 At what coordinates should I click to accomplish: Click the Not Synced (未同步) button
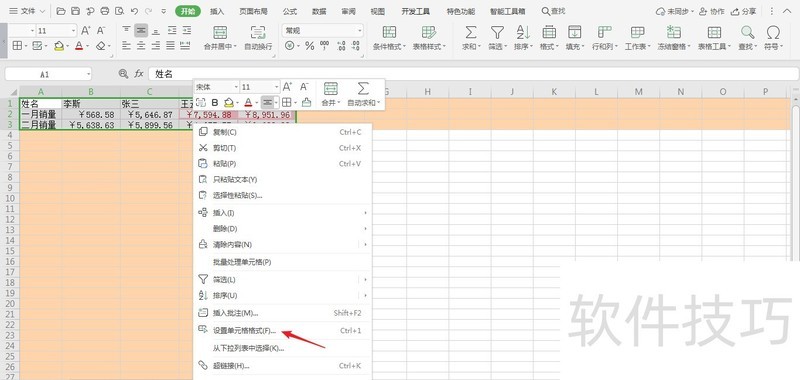674,11
